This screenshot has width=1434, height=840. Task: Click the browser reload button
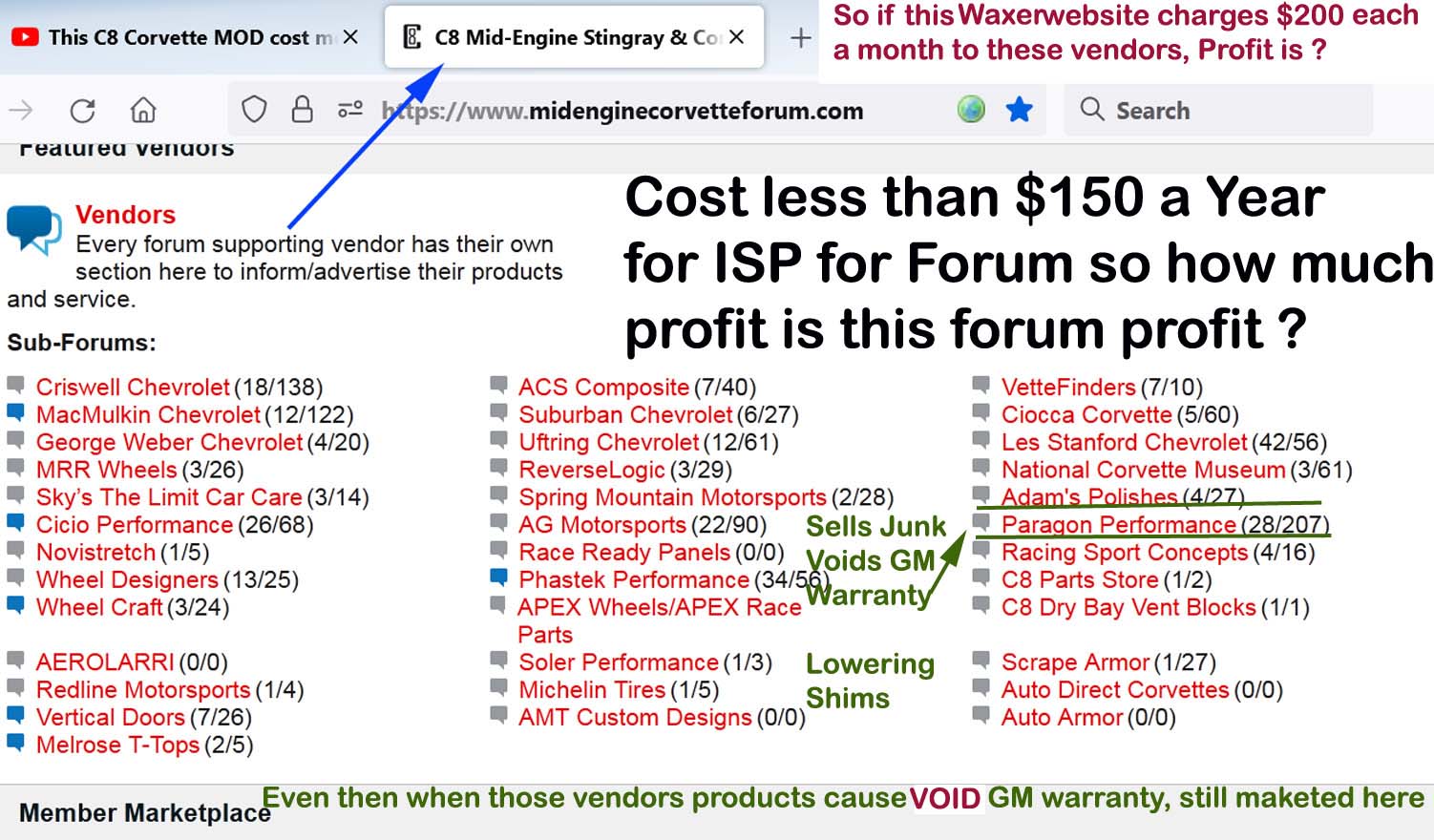[83, 111]
